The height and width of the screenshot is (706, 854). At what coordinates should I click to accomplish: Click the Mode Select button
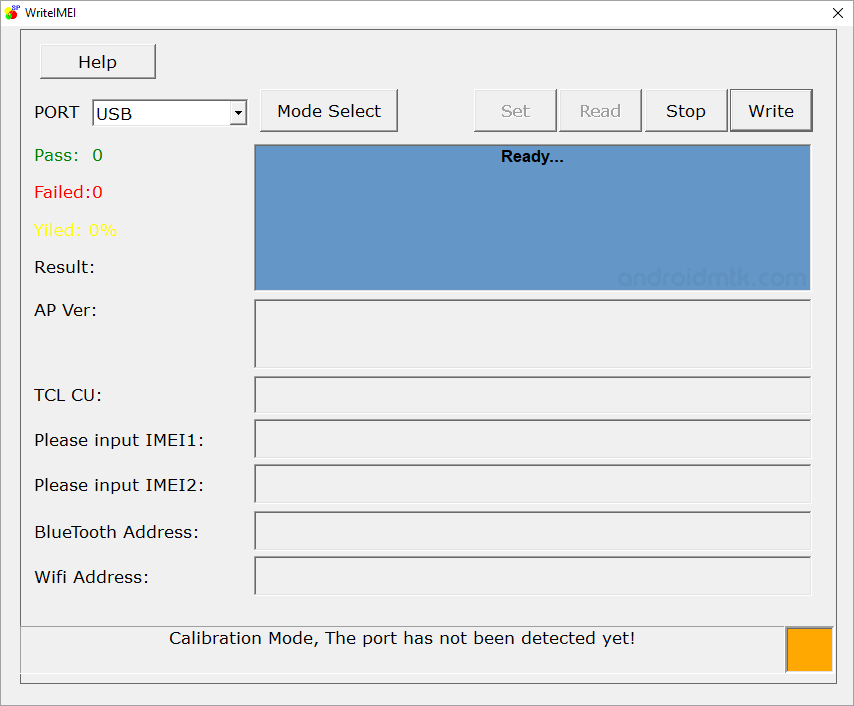pos(329,111)
